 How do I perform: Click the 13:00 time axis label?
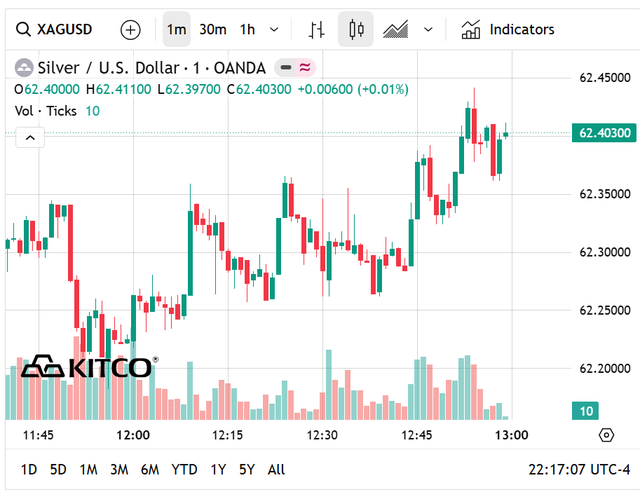[512, 435]
